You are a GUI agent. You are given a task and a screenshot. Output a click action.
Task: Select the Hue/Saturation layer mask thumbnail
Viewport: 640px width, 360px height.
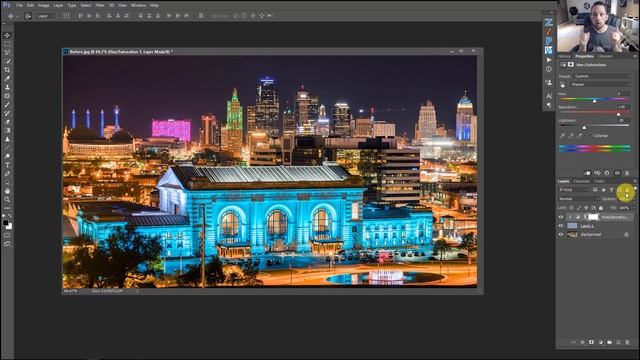click(x=593, y=217)
